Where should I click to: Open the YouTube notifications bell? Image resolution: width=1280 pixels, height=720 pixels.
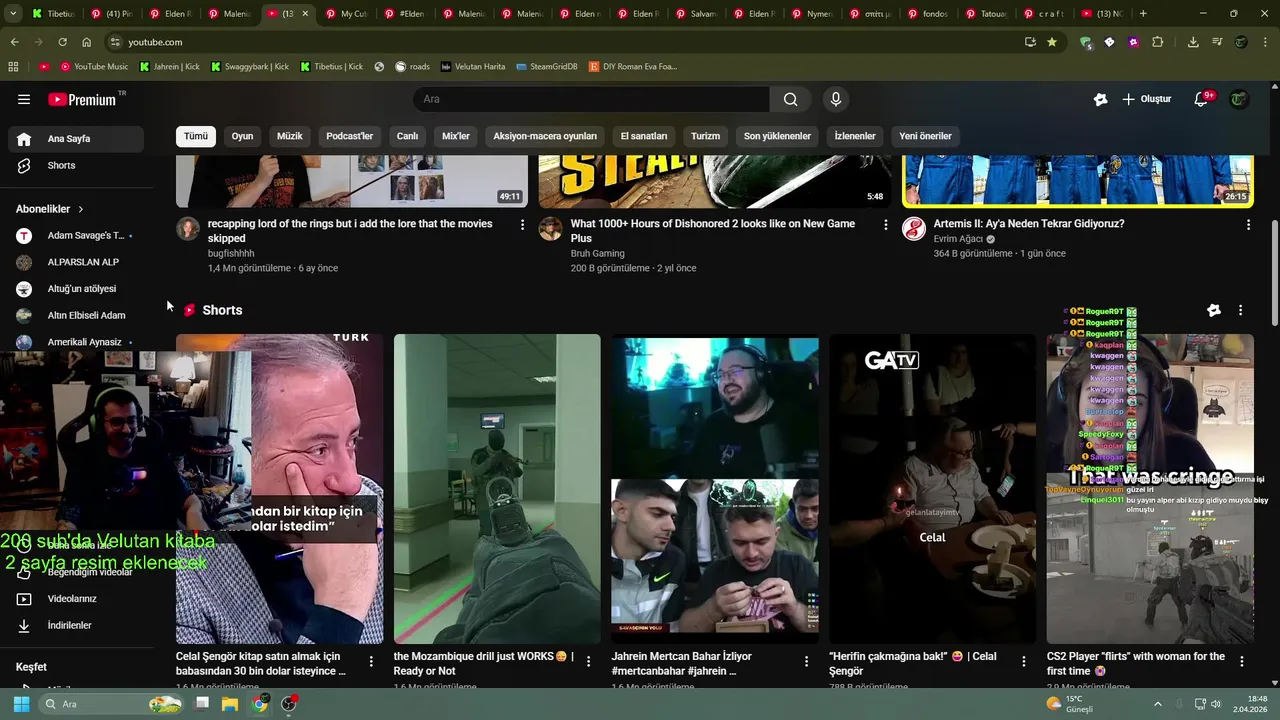pos(1202,99)
